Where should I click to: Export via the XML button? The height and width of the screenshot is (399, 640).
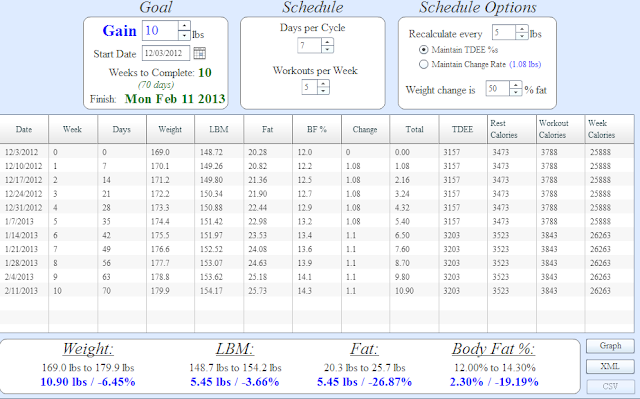click(x=610, y=366)
